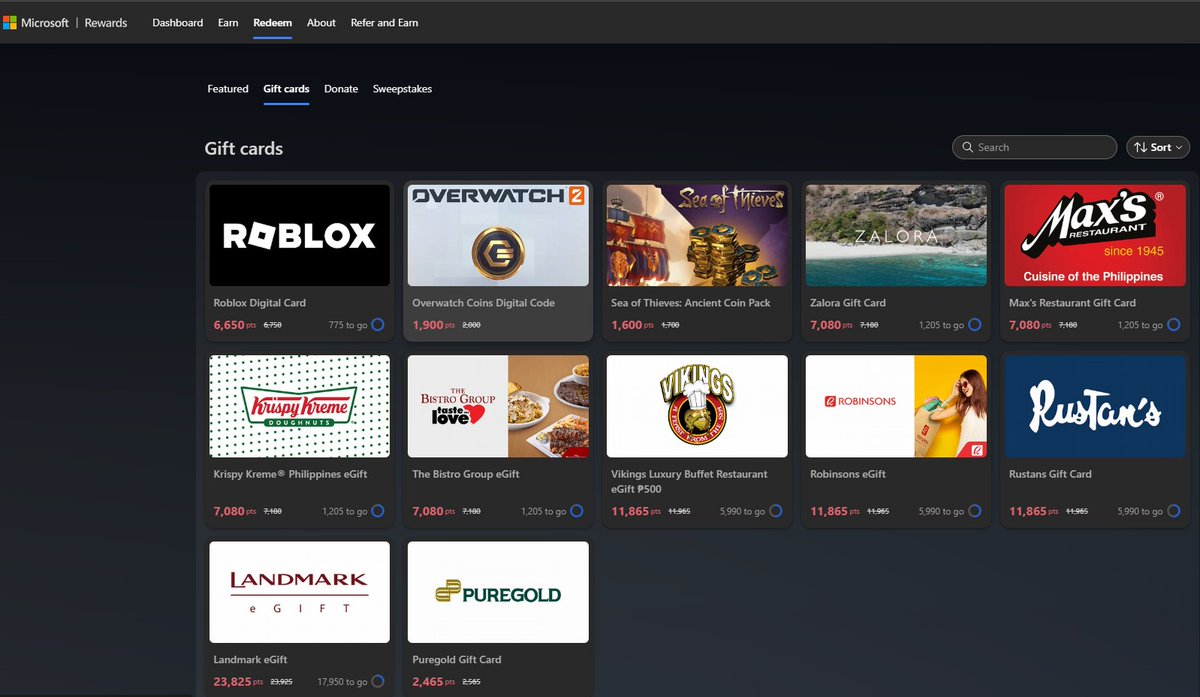Open the Krispy Kreme card image

tap(299, 406)
